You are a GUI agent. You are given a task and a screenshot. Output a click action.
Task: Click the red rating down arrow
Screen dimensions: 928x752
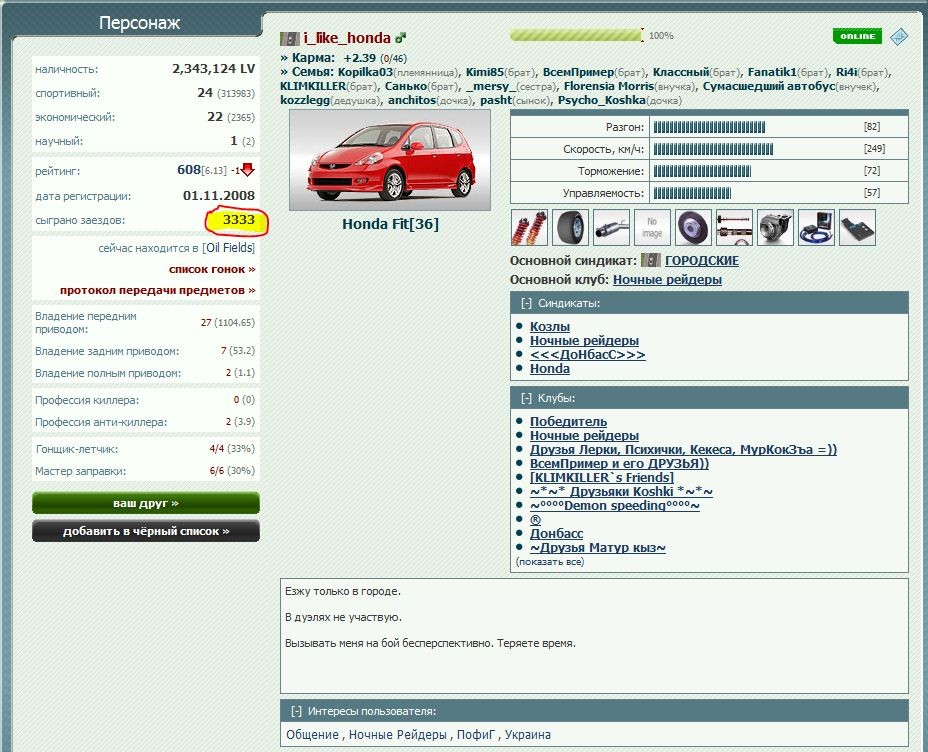point(248,170)
